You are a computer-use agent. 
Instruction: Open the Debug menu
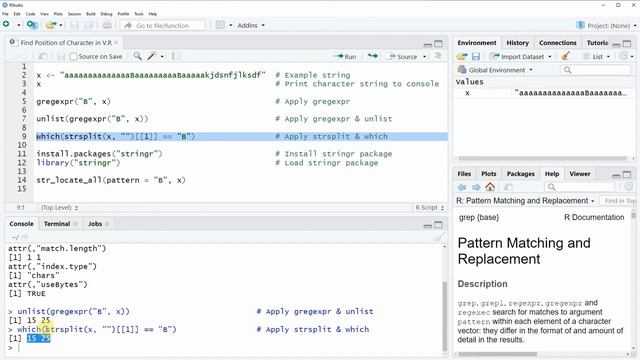coord(106,14)
